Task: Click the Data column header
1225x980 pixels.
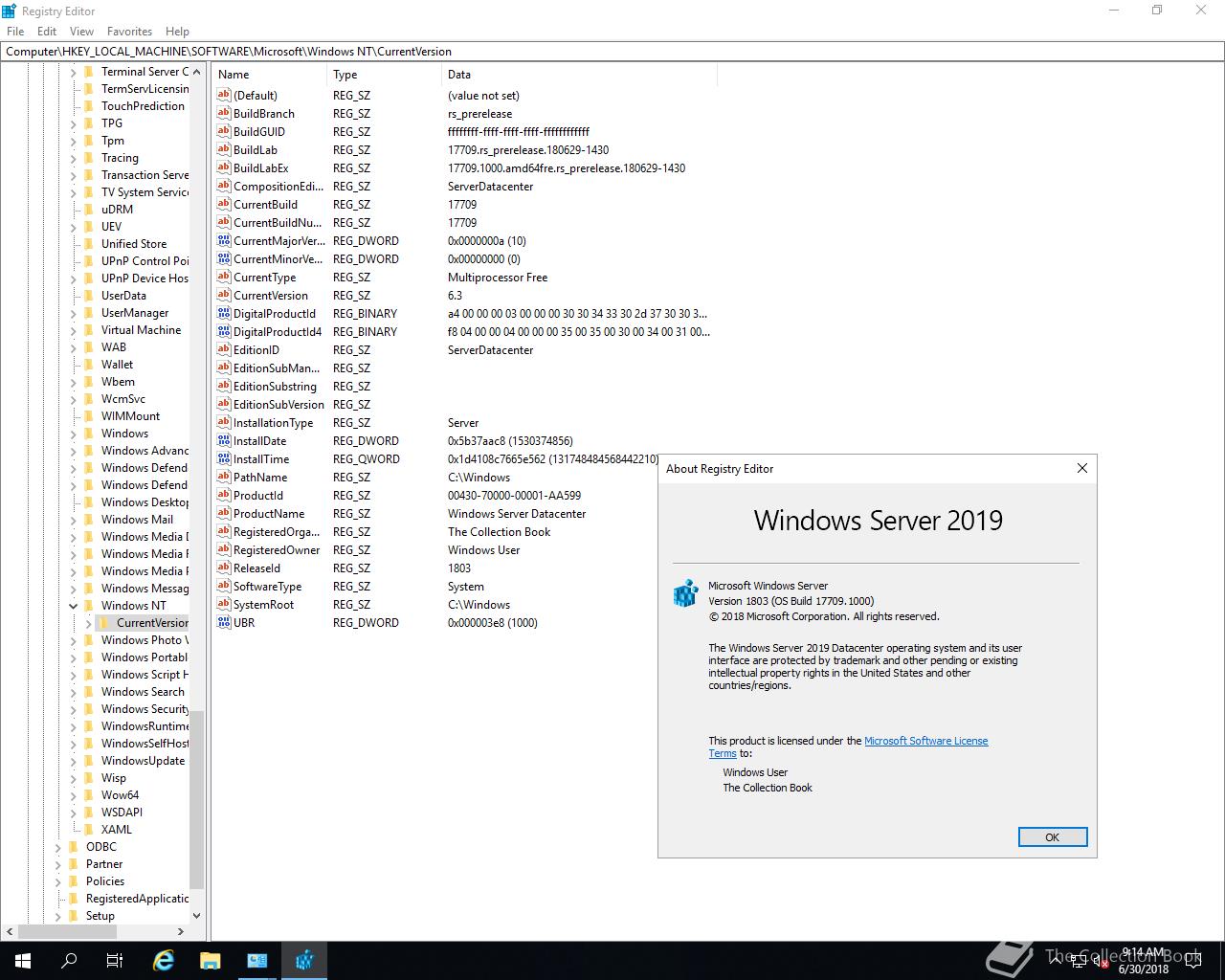Action: pos(579,74)
